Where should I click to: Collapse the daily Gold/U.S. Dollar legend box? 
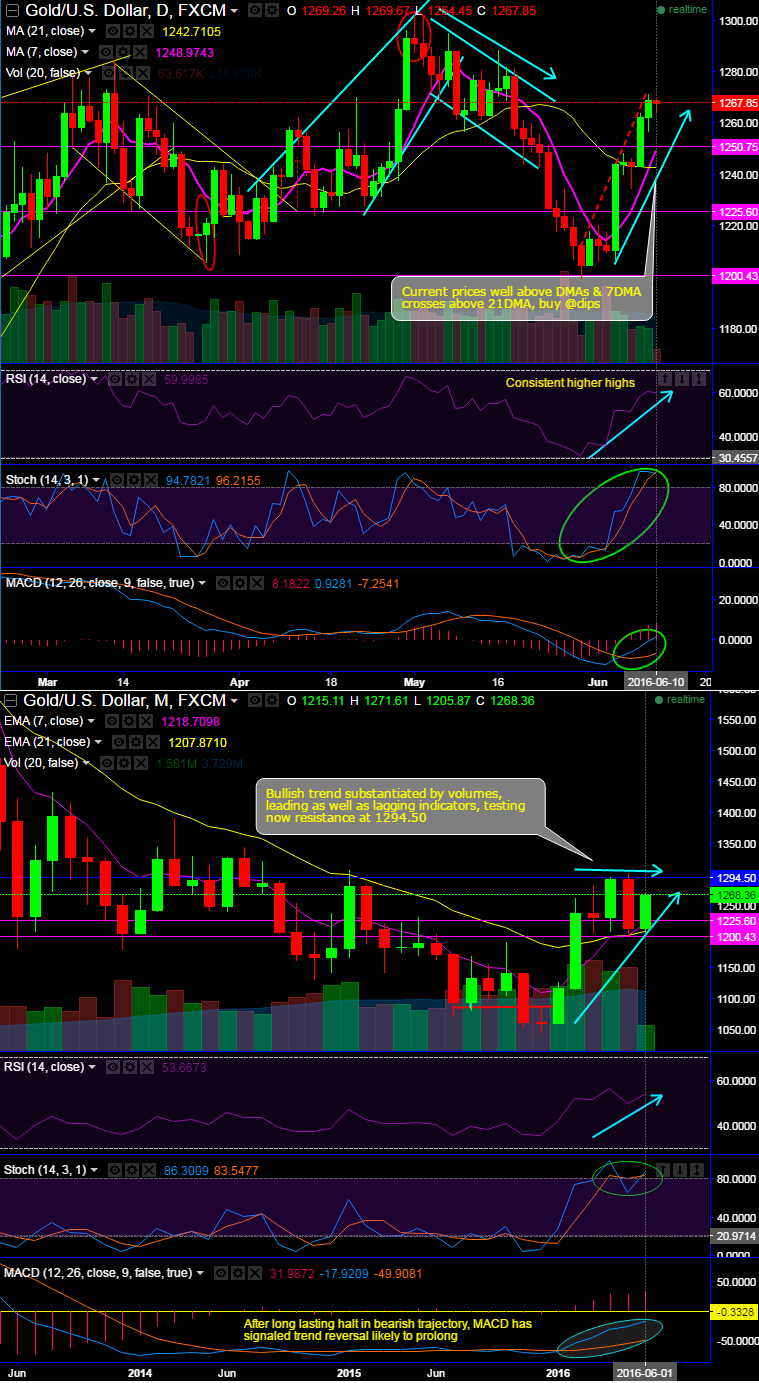(x=13, y=10)
